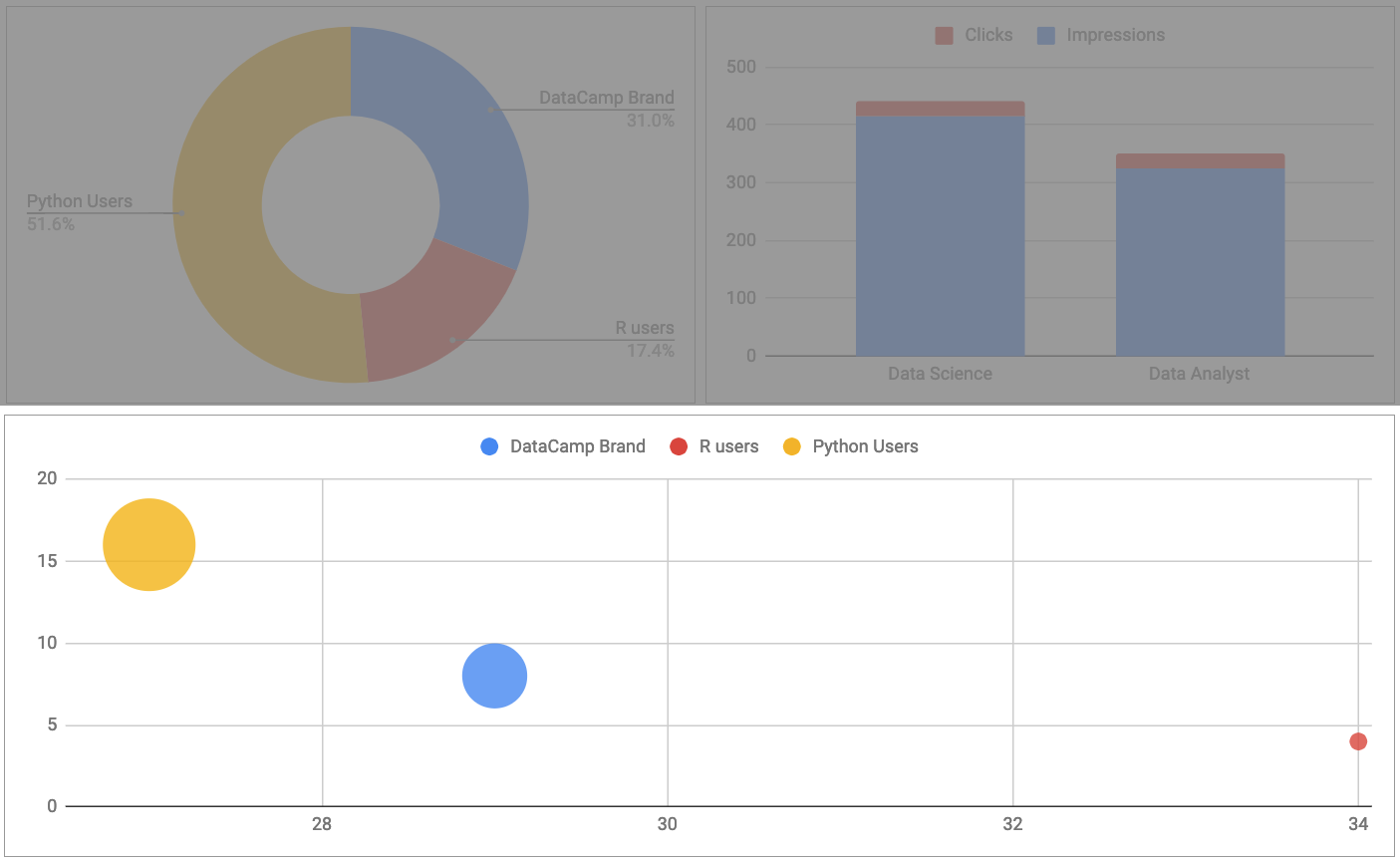Select R users red legend dot in bubble chart
The height and width of the screenshot is (862, 1400).
coord(679,446)
